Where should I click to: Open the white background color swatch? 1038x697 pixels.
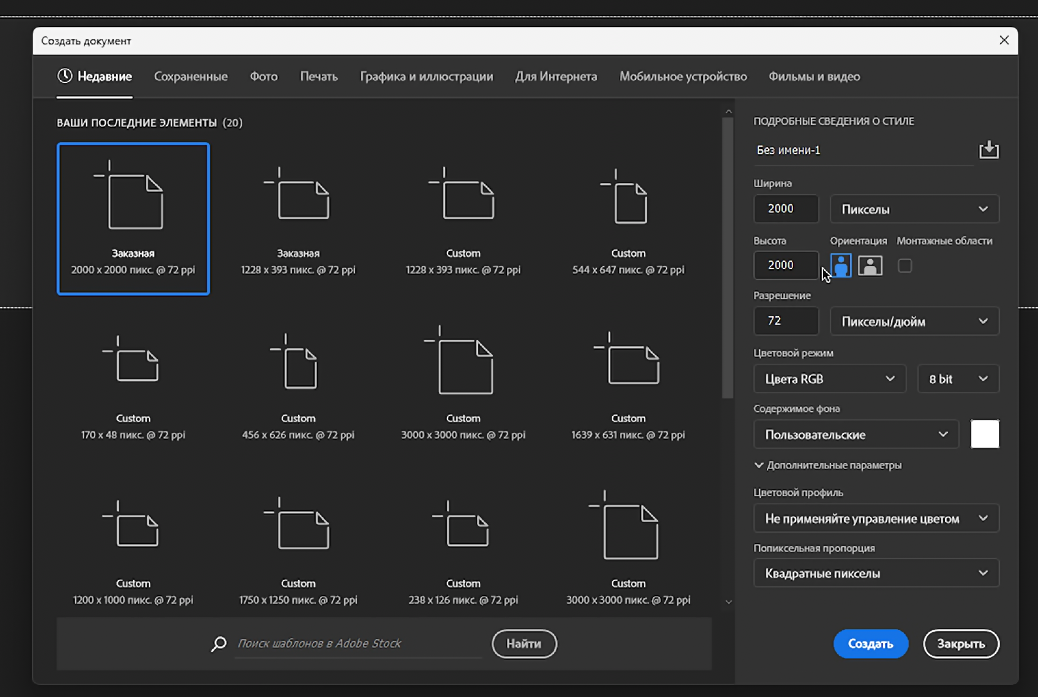click(x=985, y=434)
